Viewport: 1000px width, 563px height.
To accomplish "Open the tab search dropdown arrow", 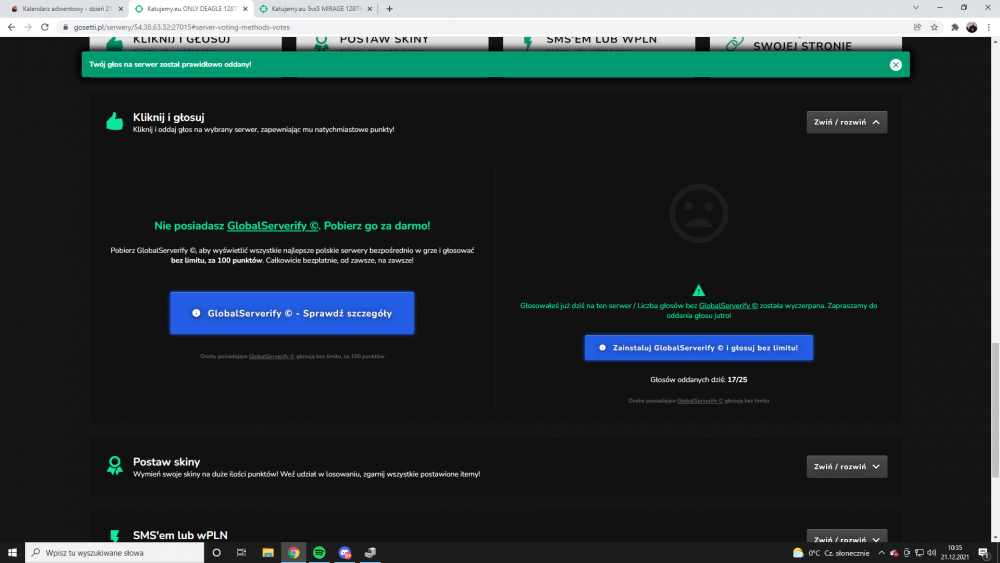I will (916, 8).
